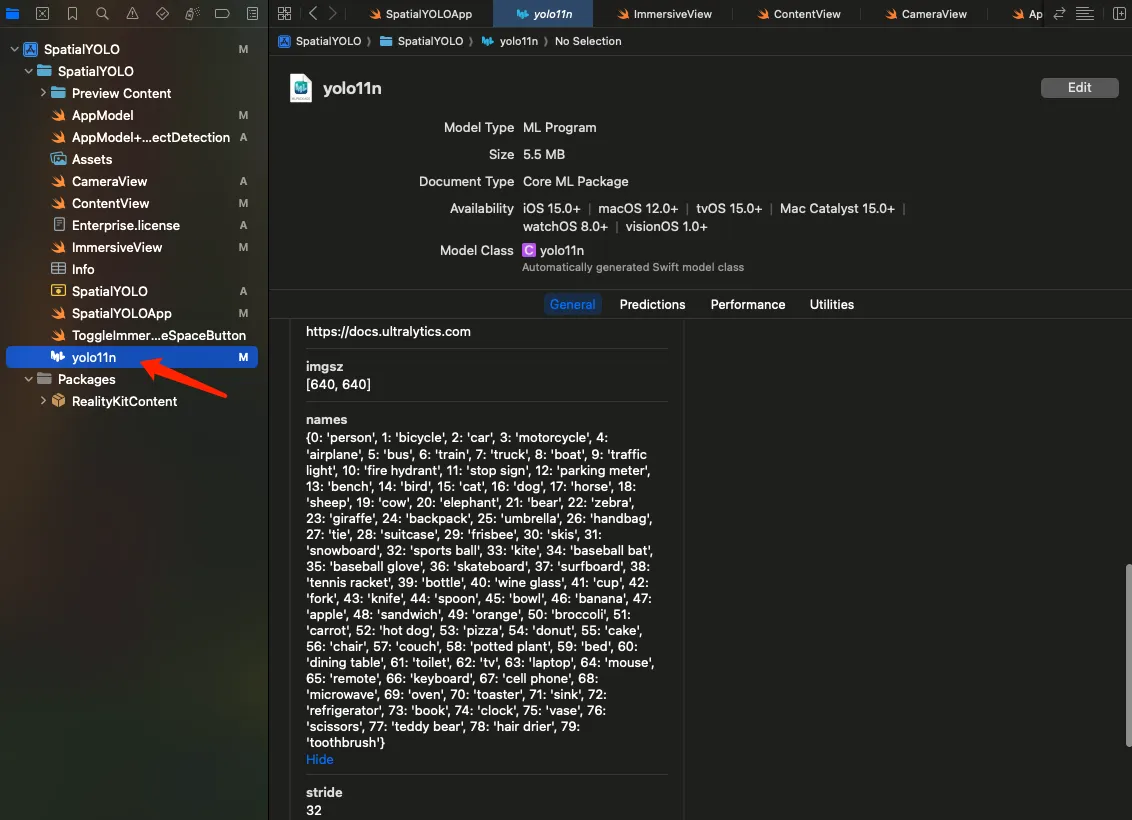The width and height of the screenshot is (1132, 820).
Task: Click the swap editor arrows icon
Action: [1059, 13]
